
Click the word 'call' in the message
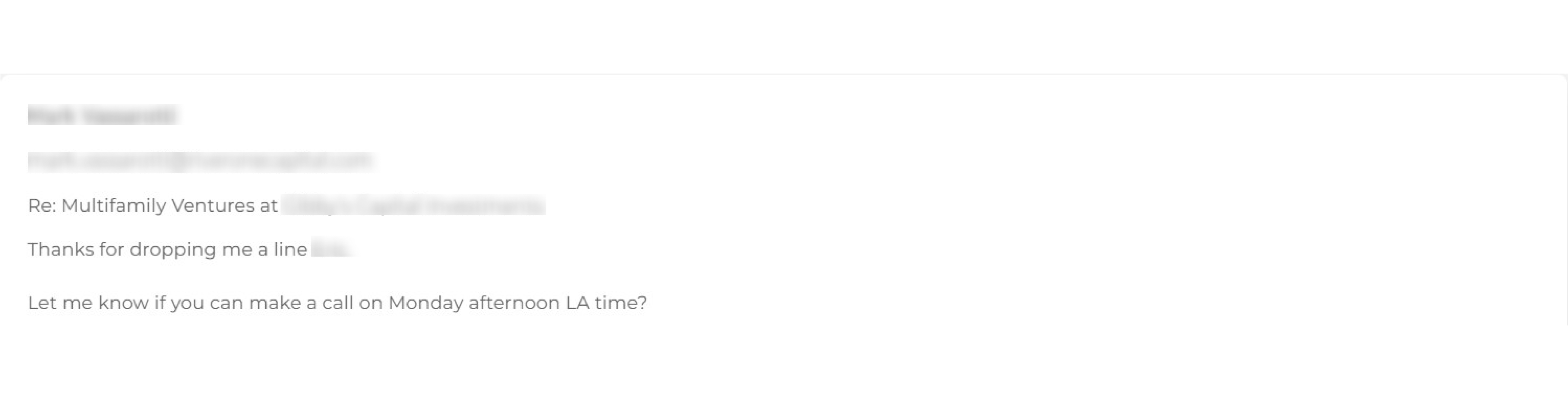(337, 303)
